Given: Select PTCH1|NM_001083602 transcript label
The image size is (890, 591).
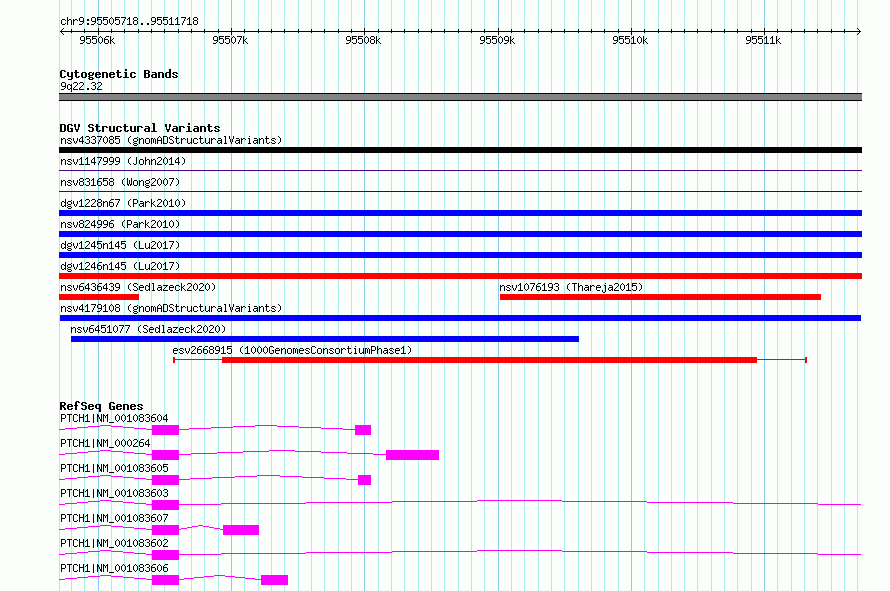Looking at the screenshot, I should 114,543.
